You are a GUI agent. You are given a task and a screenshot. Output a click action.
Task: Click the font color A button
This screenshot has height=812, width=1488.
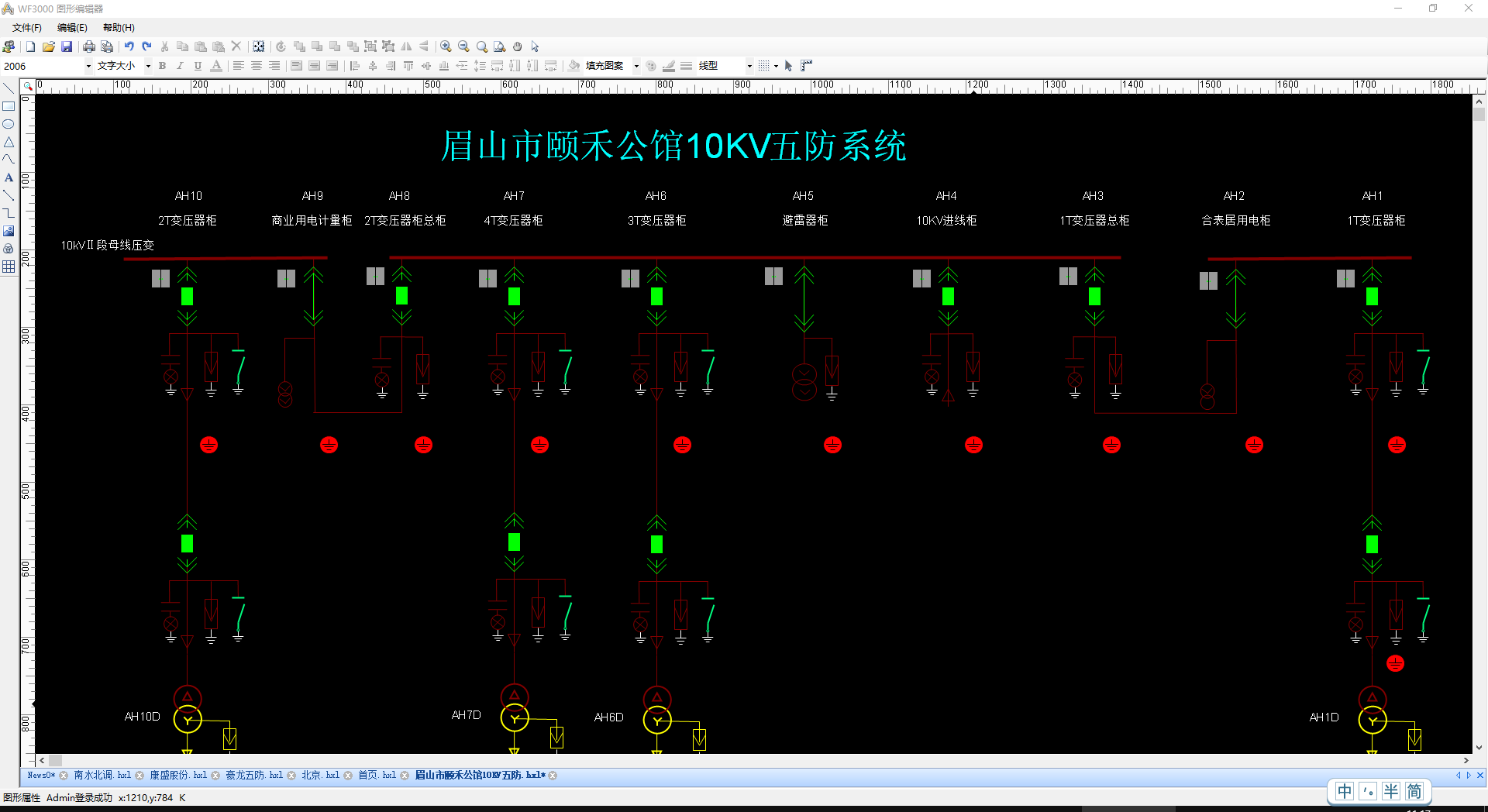click(x=216, y=66)
